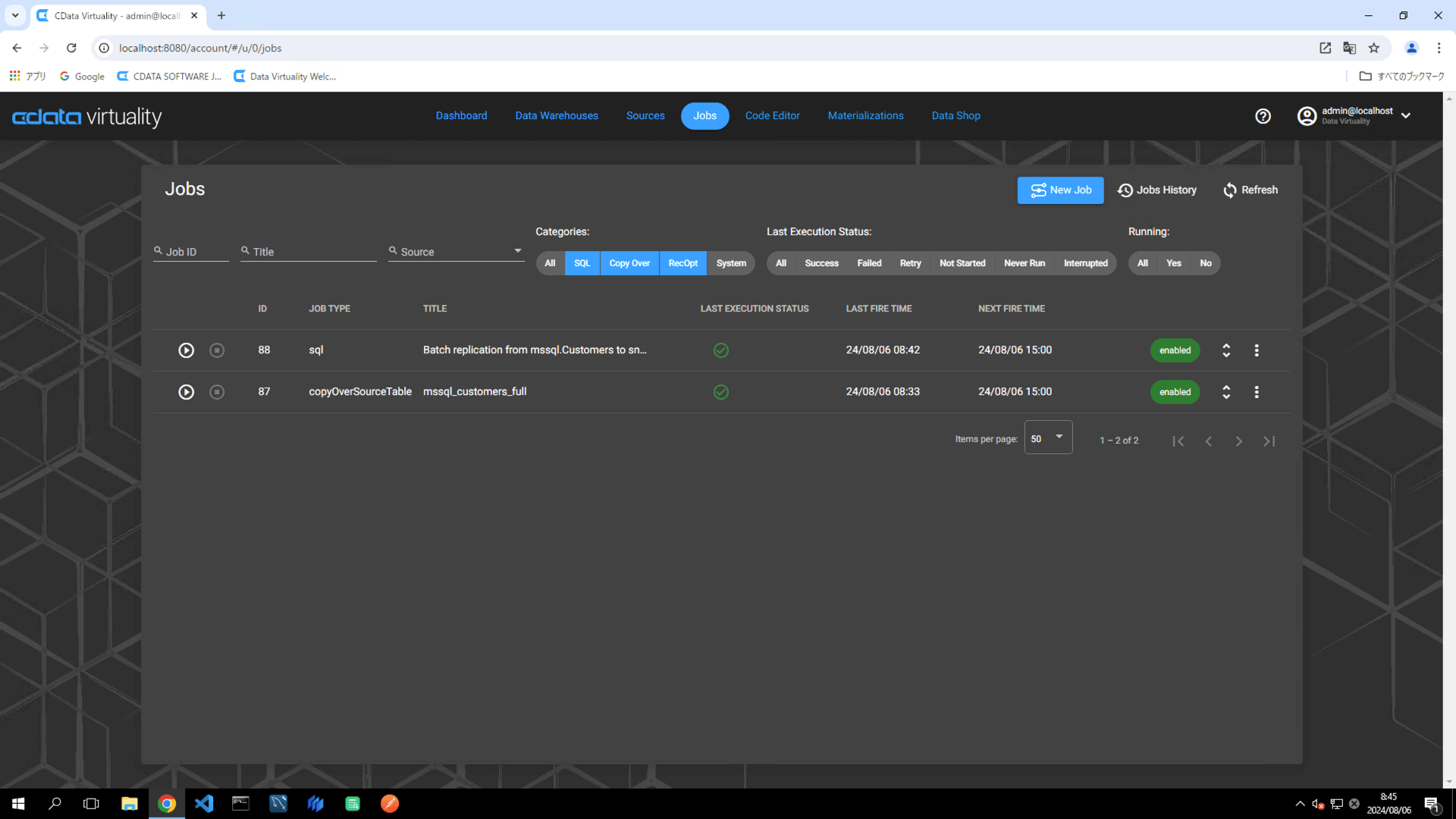1456x819 pixels.
Task: Create a New Job
Action: coord(1060,190)
